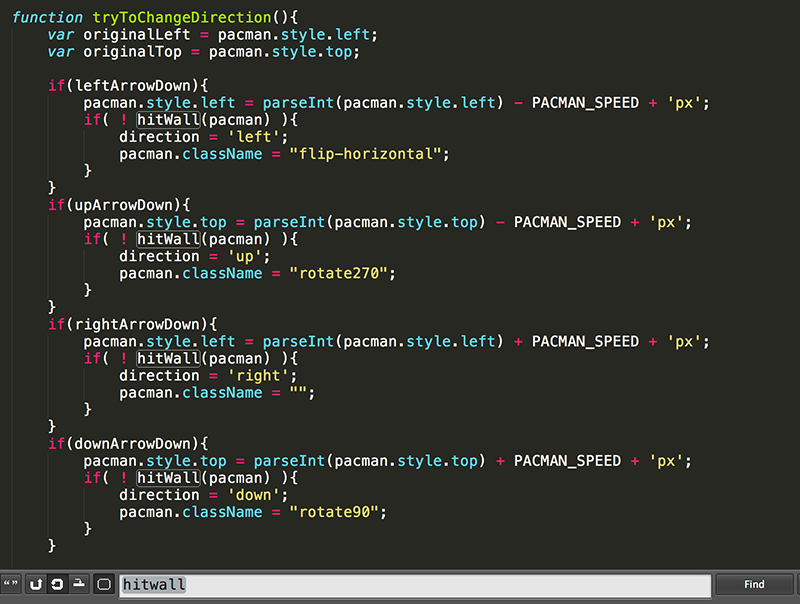Click the originalTop variable name
The height and width of the screenshot is (604, 800).
pyautogui.click(x=132, y=52)
